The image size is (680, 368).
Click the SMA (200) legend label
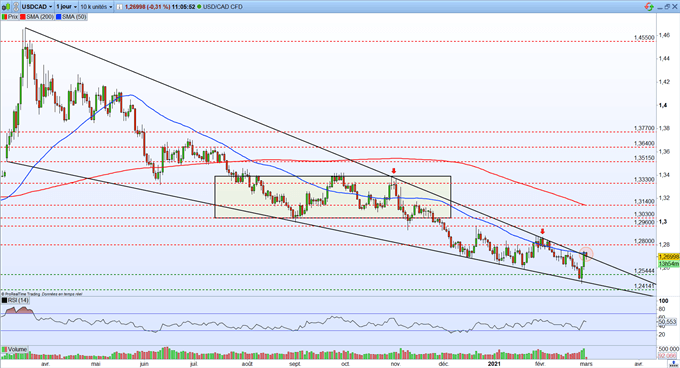(40, 17)
